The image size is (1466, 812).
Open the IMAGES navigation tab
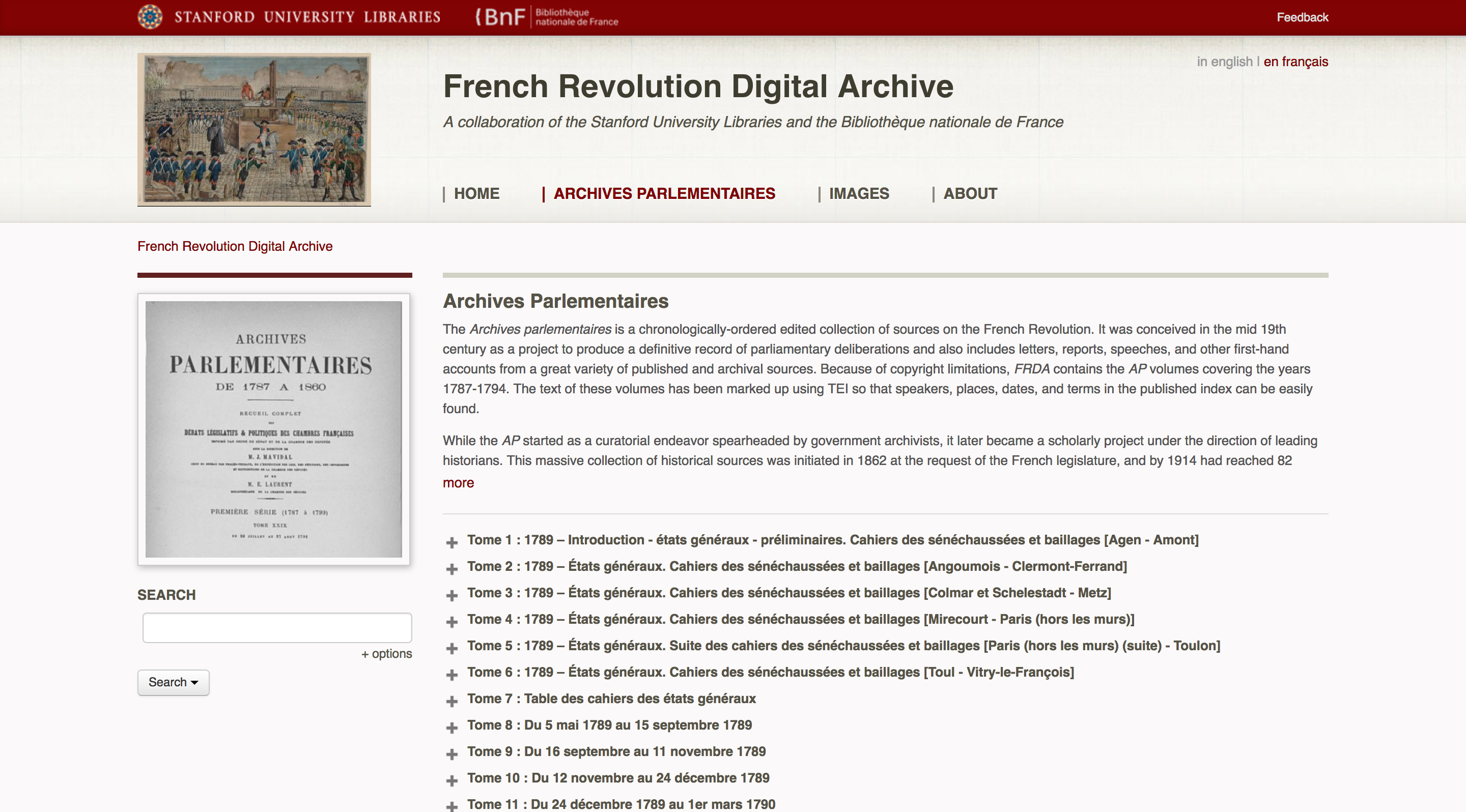click(858, 193)
